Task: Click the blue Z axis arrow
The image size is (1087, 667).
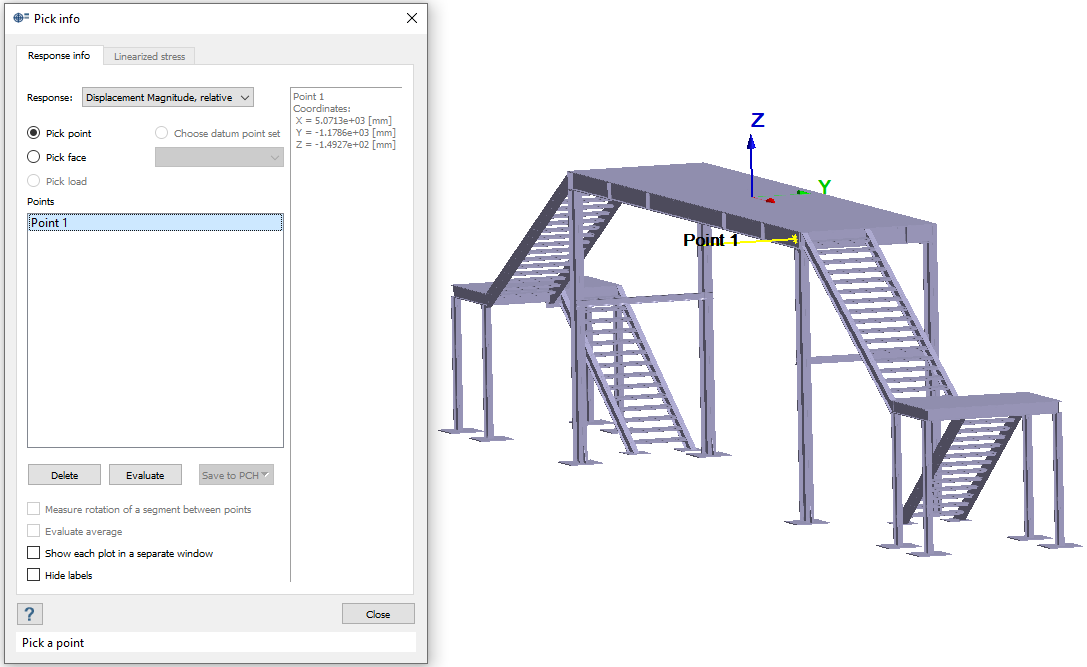Action: pyautogui.click(x=752, y=160)
